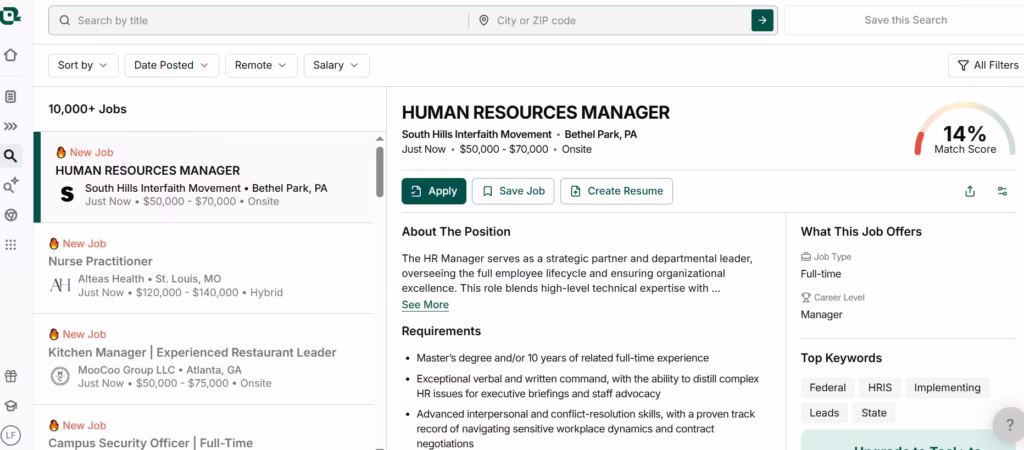Click the Manager career level value

point(822,314)
